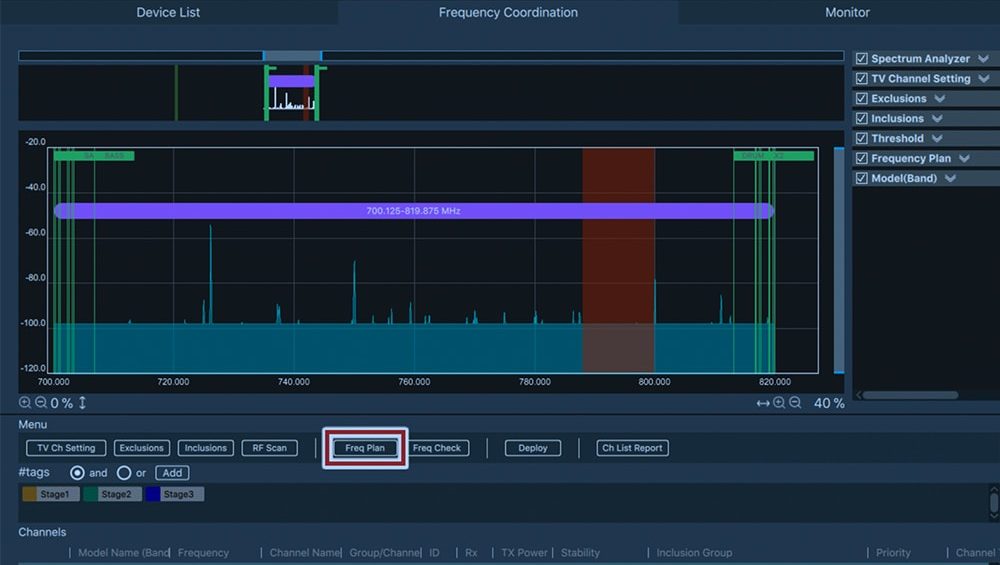Expand the Spectrum Analyzer section chevron
Screen dimensions: 1000x565
click(x=983, y=59)
